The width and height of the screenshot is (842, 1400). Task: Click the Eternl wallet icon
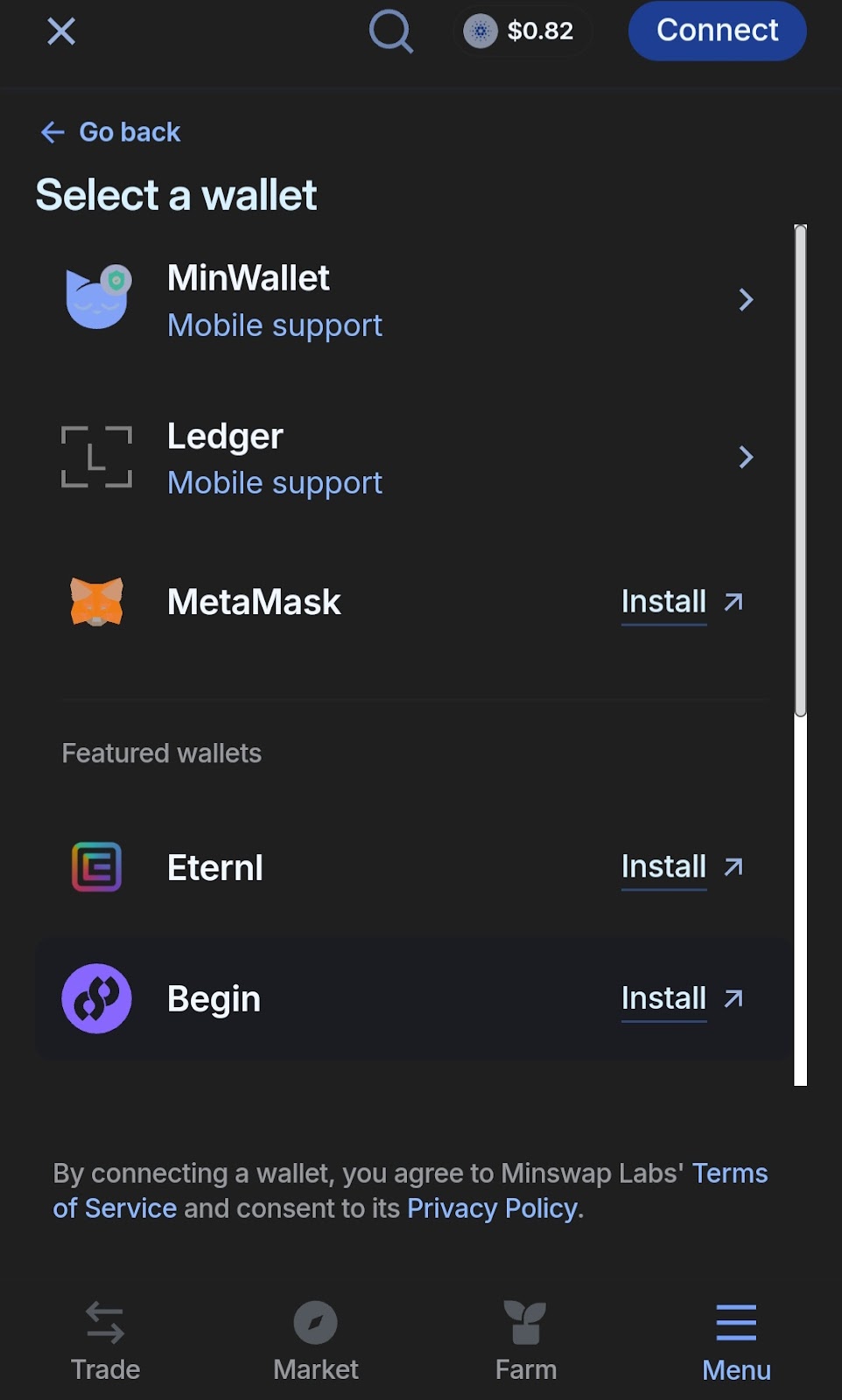coord(96,867)
